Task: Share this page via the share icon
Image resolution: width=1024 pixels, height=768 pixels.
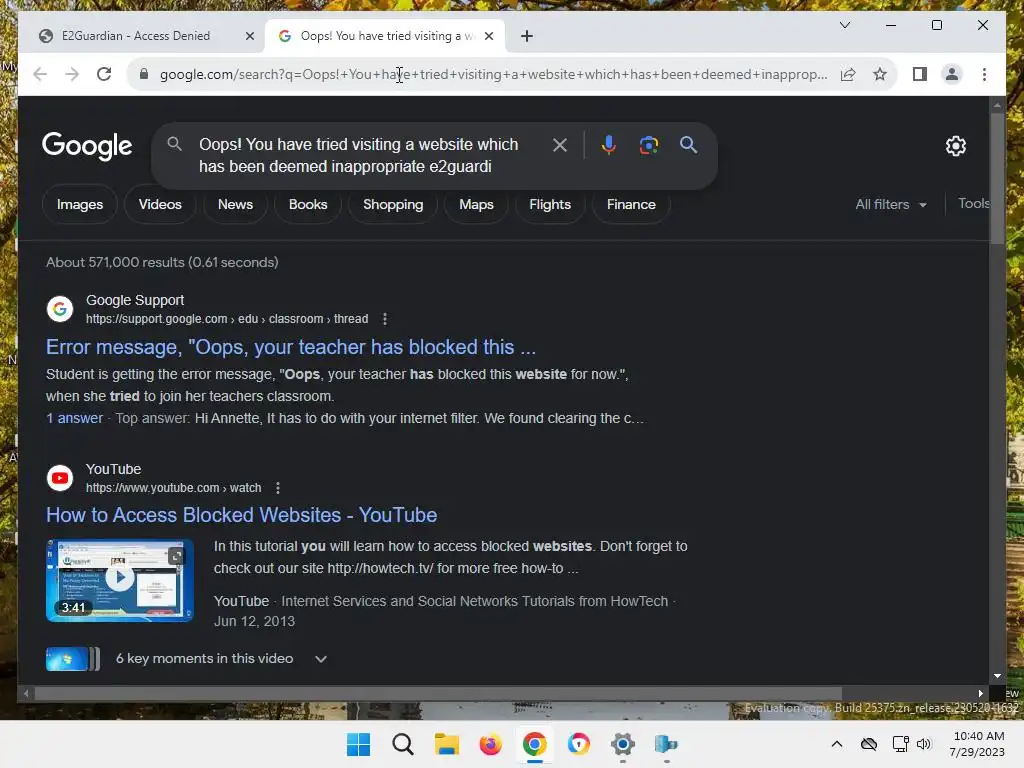Action: [848, 74]
